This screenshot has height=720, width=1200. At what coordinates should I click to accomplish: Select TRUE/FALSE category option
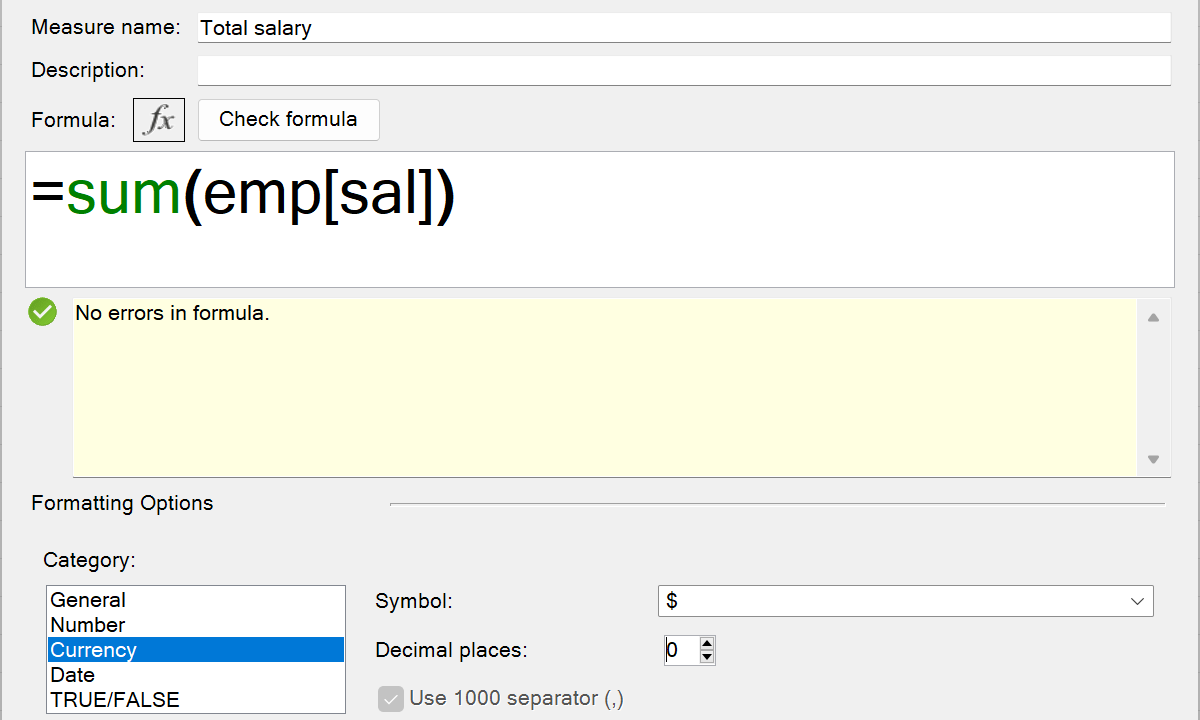pos(115,700)
